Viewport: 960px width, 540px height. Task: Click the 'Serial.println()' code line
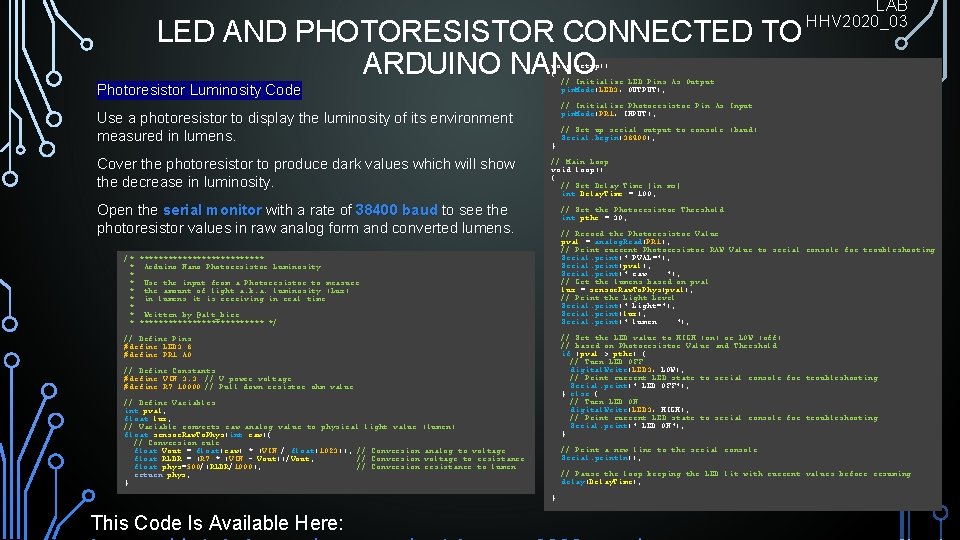(601, 458)
